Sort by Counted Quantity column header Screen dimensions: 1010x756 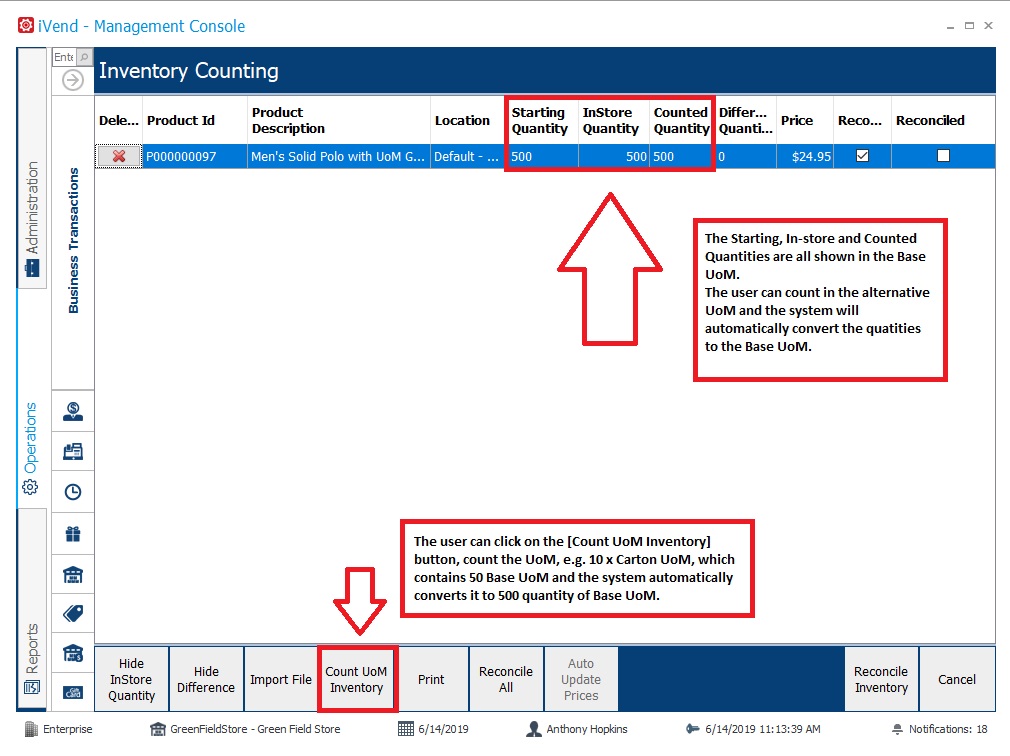click(681, 120)
